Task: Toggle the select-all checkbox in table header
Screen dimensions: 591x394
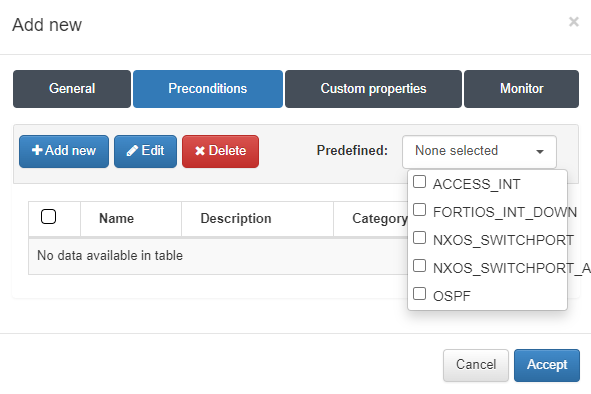Action: (x=48, y=217)
